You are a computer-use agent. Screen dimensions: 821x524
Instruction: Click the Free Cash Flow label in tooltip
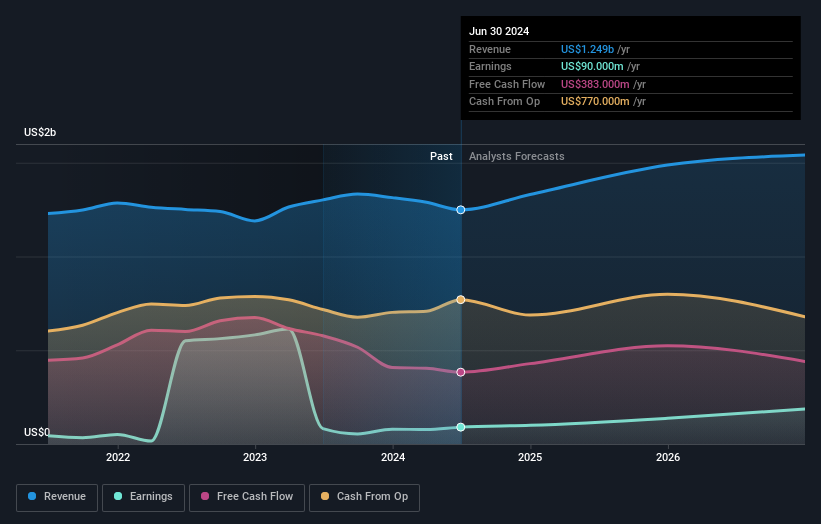pyautogui.click(x=507, y=84)
